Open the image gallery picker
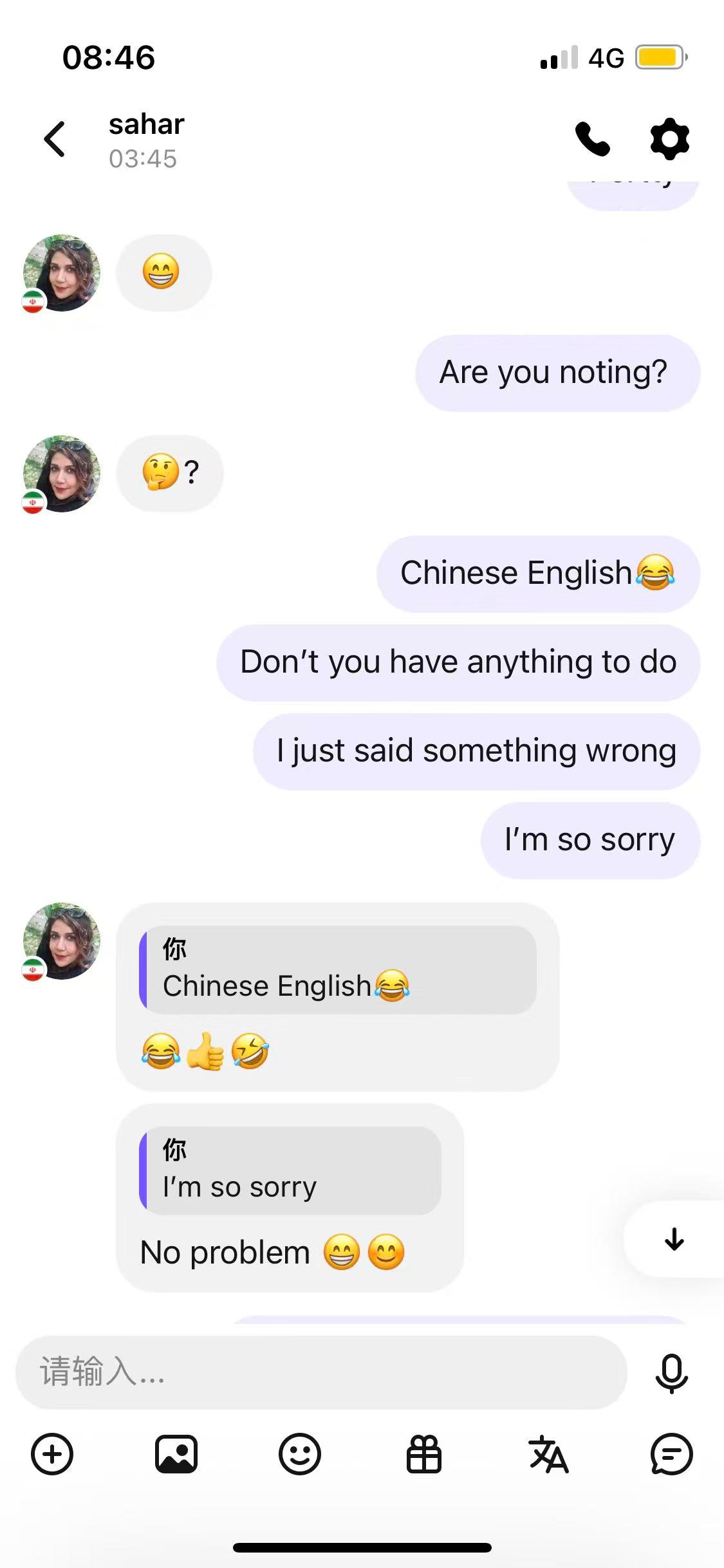 176,1454
